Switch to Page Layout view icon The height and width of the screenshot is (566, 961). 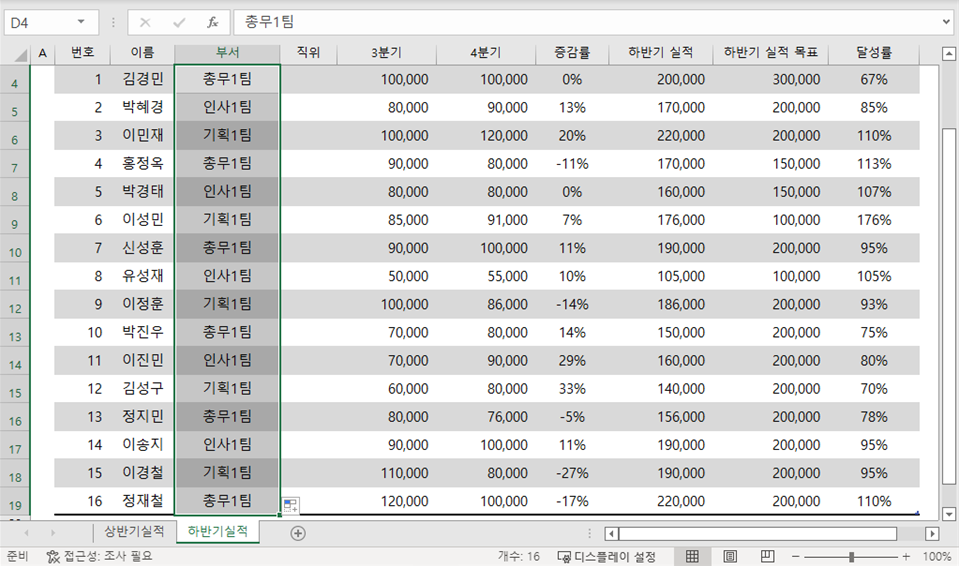(x=730, y=556)
